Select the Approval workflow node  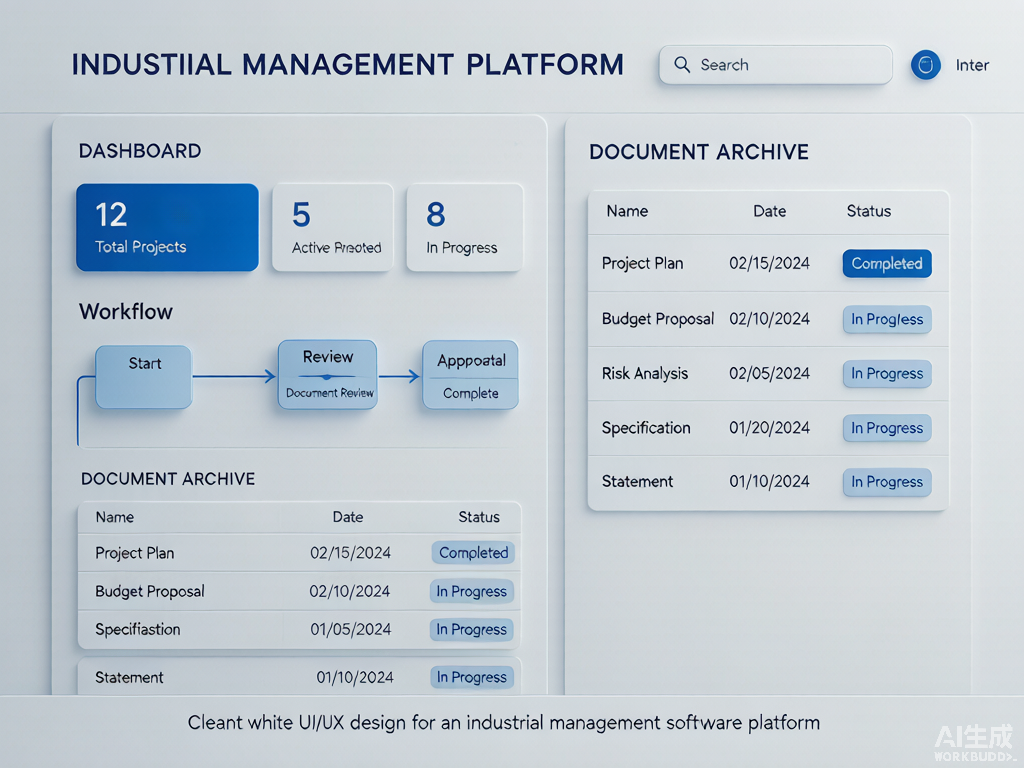[x=470, y=375]
